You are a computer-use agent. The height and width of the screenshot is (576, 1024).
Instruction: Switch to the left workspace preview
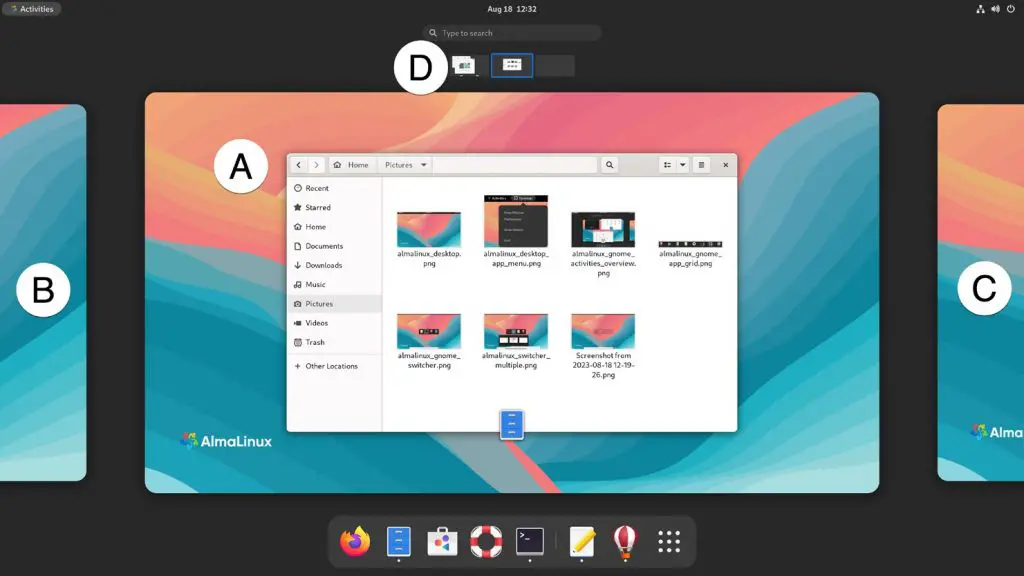pos(43,293)
